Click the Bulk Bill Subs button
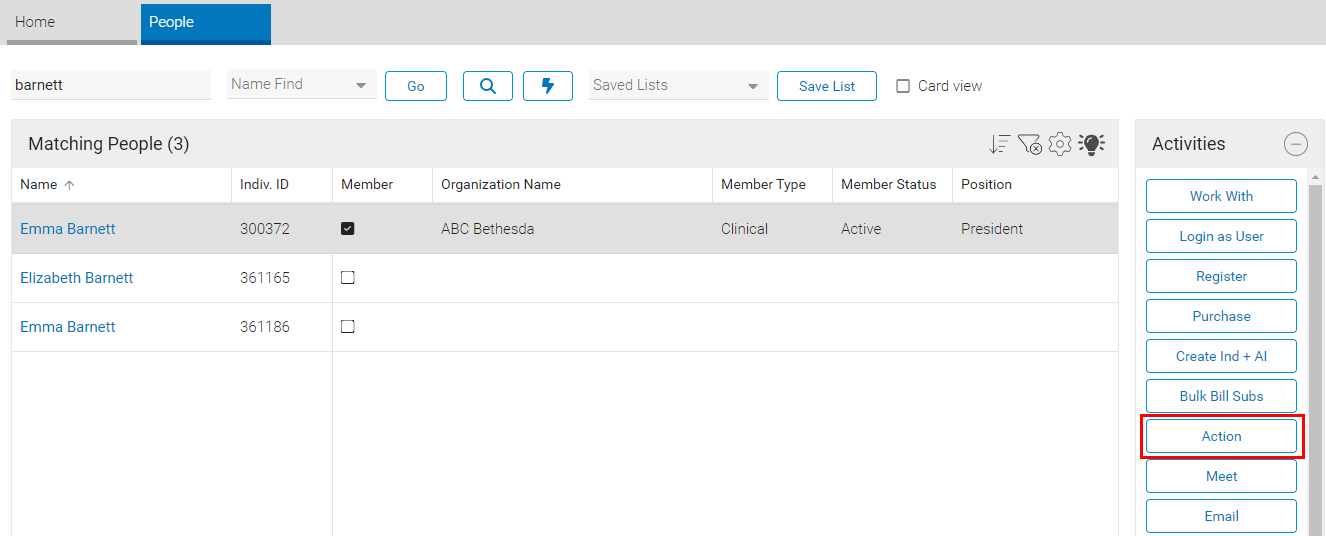 (1221, 396)
